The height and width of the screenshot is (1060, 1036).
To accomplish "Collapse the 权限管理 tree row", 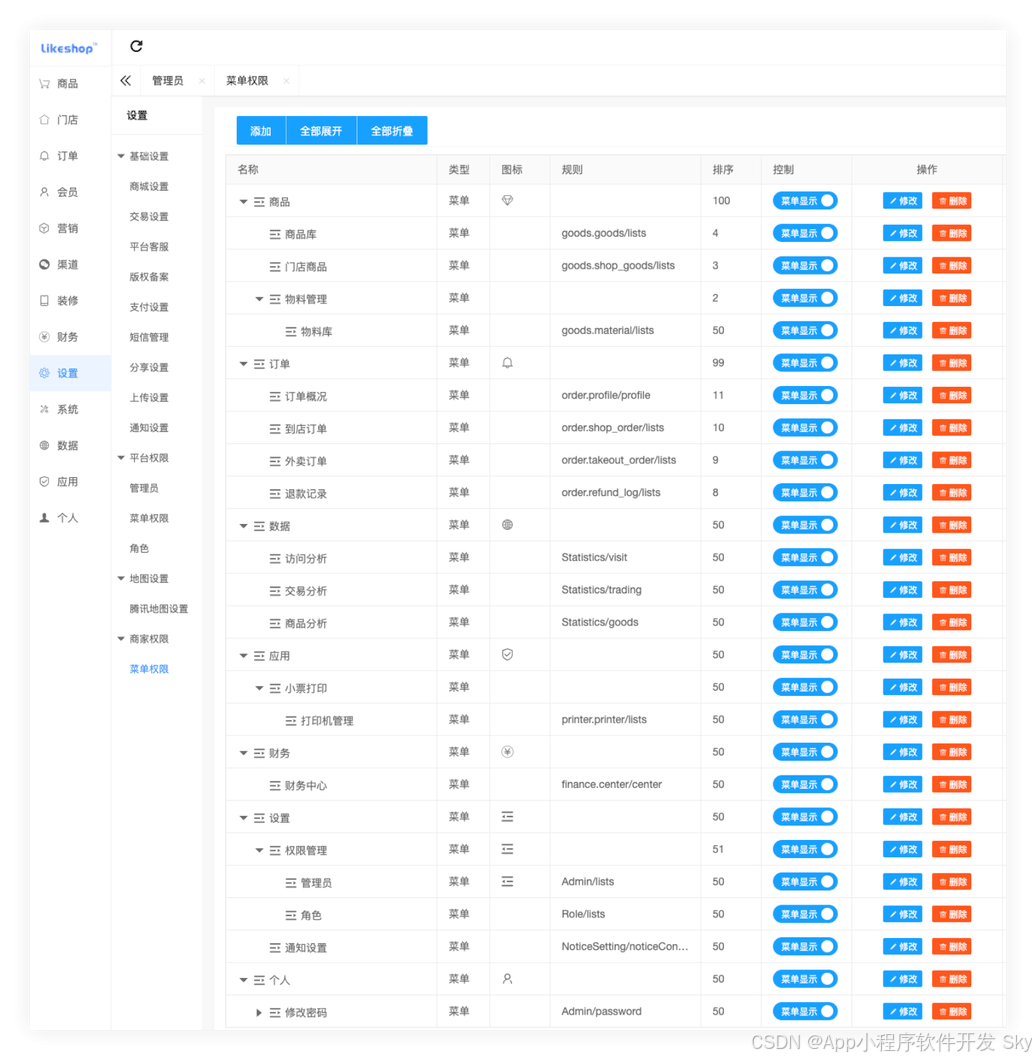I will pyautogui.click(x=259, y=850).
